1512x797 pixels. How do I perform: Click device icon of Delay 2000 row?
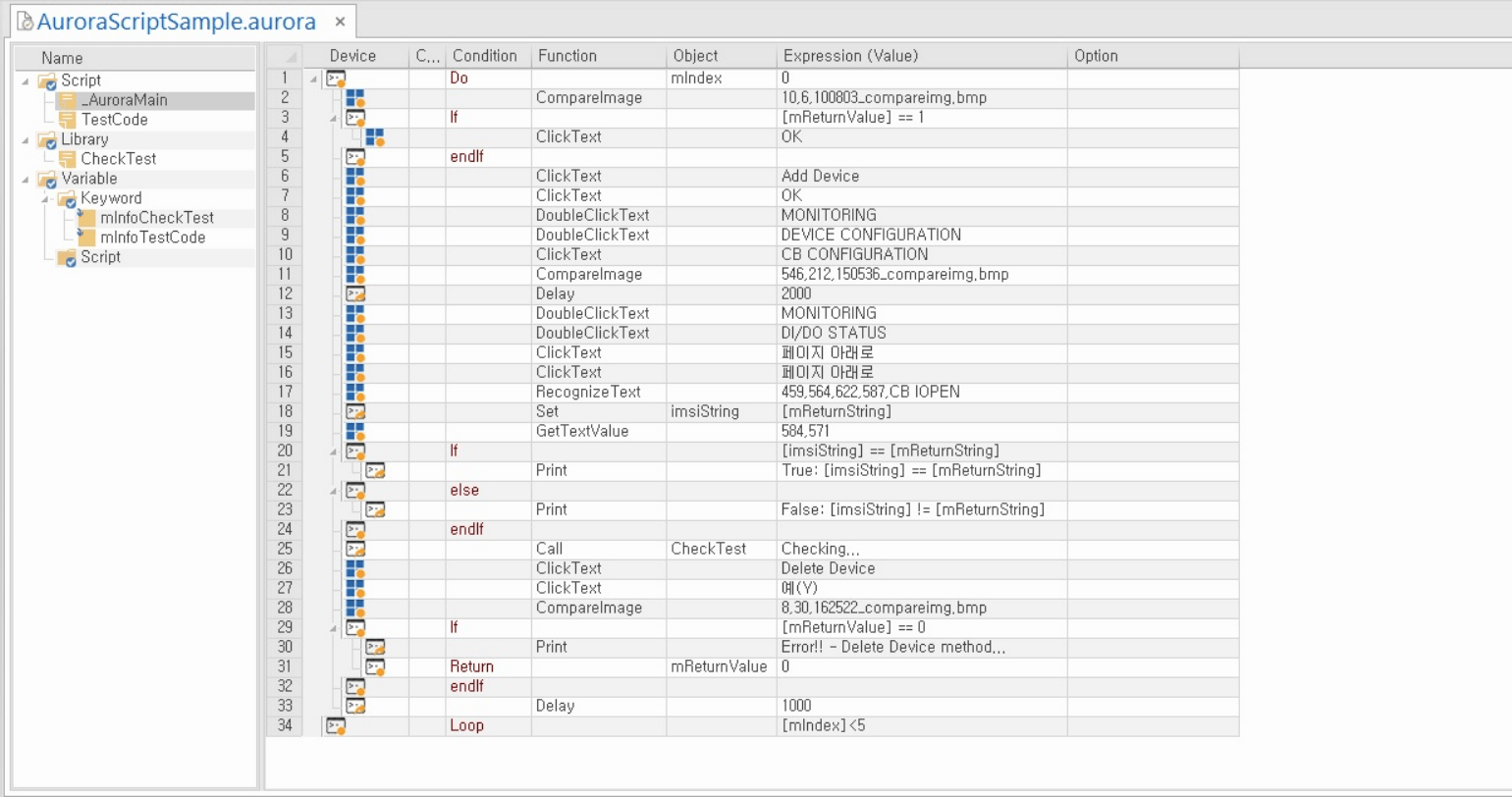point(355,294)
